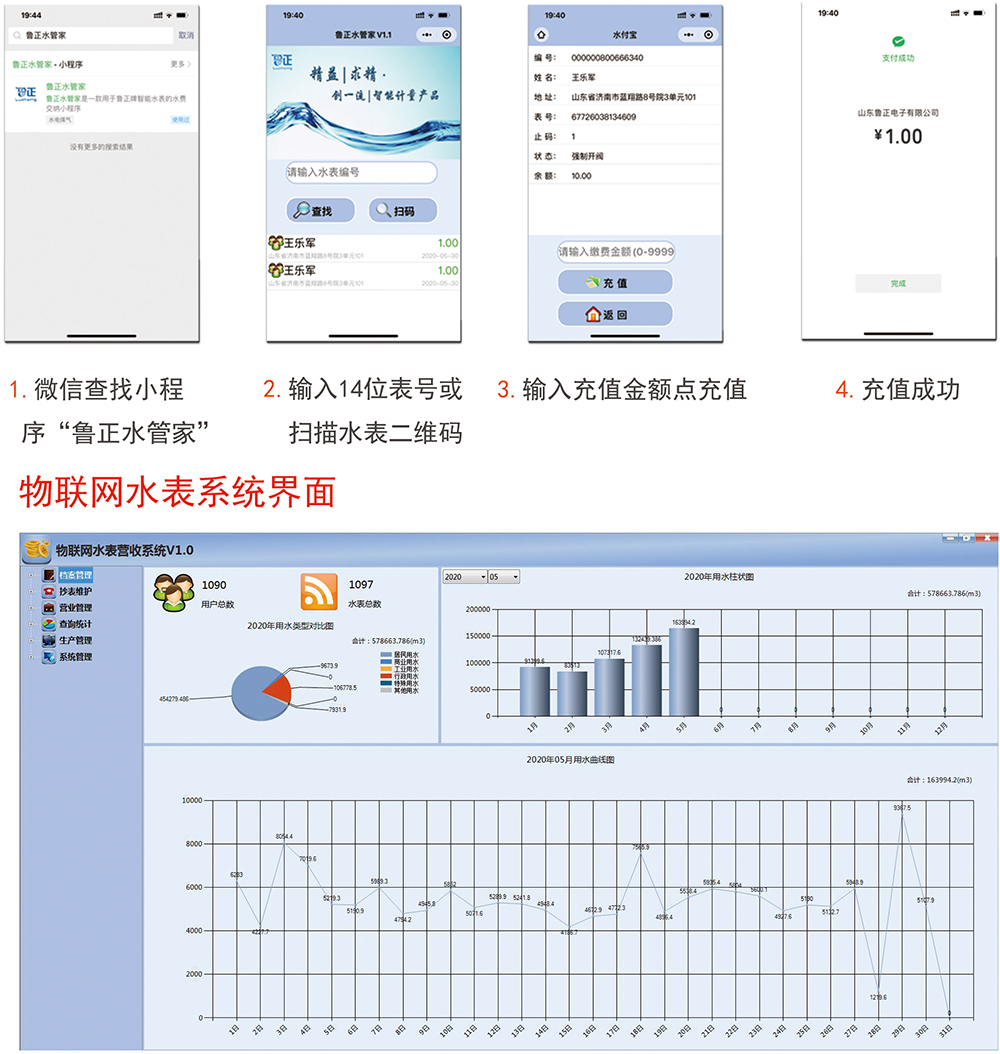Tap the Wi-Fi icon on the 支付成功 phone screen
The image size is (1000, 1054).
point(965,13)
